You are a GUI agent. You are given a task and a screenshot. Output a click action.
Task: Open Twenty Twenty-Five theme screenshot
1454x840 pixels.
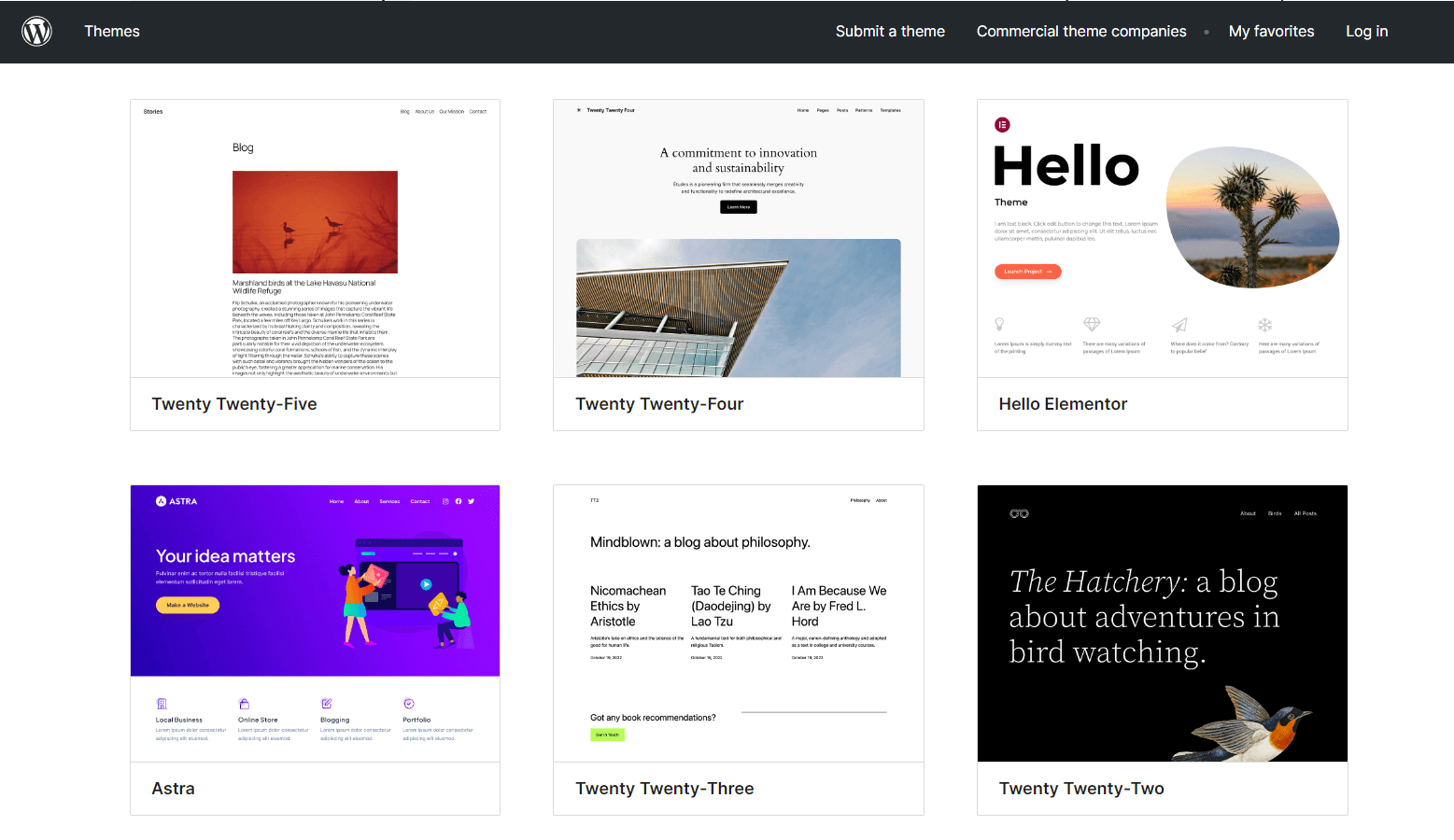tap(315, 238)
